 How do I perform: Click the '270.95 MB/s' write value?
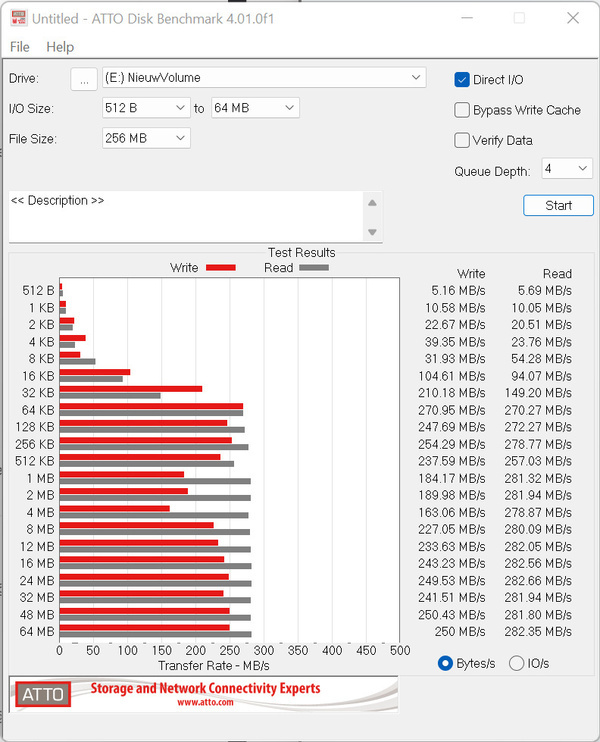[x=451, y=410]
